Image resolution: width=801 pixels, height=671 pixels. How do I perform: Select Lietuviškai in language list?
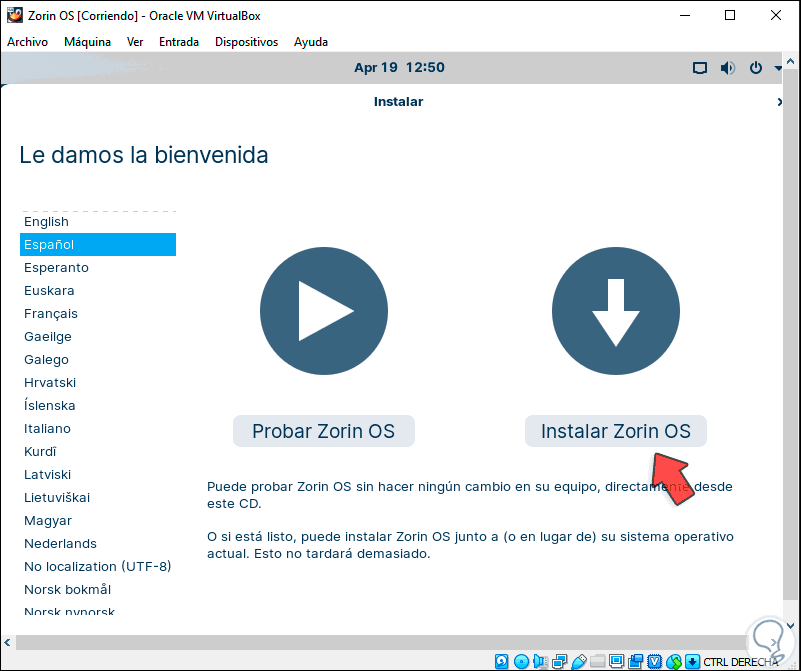(98, 497)
